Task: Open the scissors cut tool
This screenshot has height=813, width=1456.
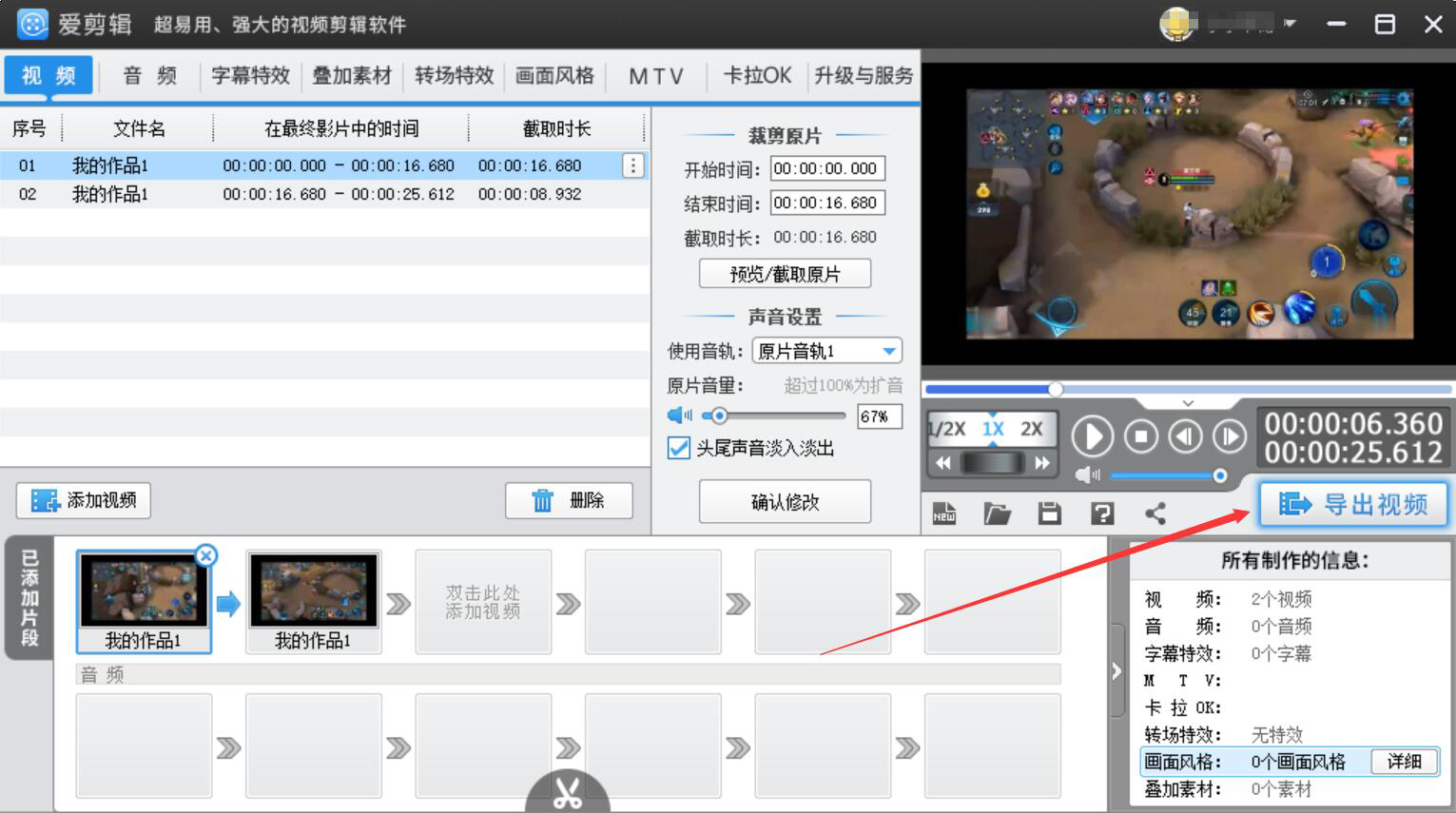Action: pyautogui.click(x=568, y=793)
